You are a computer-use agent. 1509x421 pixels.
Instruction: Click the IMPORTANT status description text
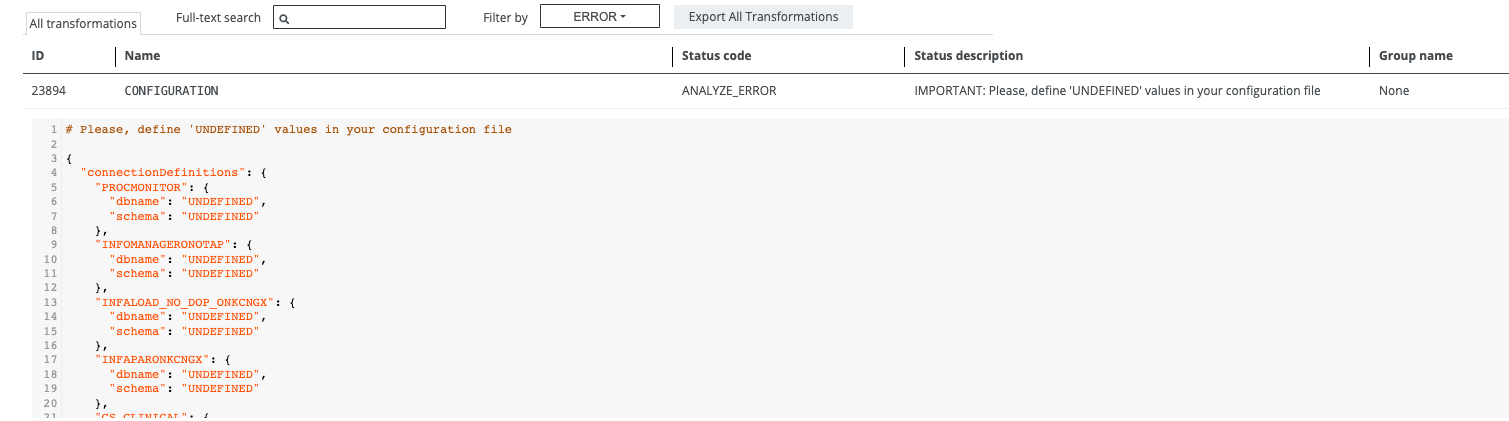click(1117, 91)
